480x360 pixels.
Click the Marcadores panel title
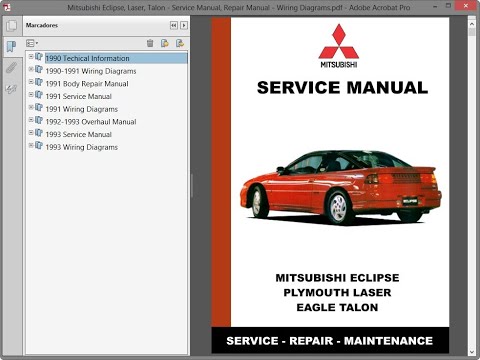pos(42,25)
